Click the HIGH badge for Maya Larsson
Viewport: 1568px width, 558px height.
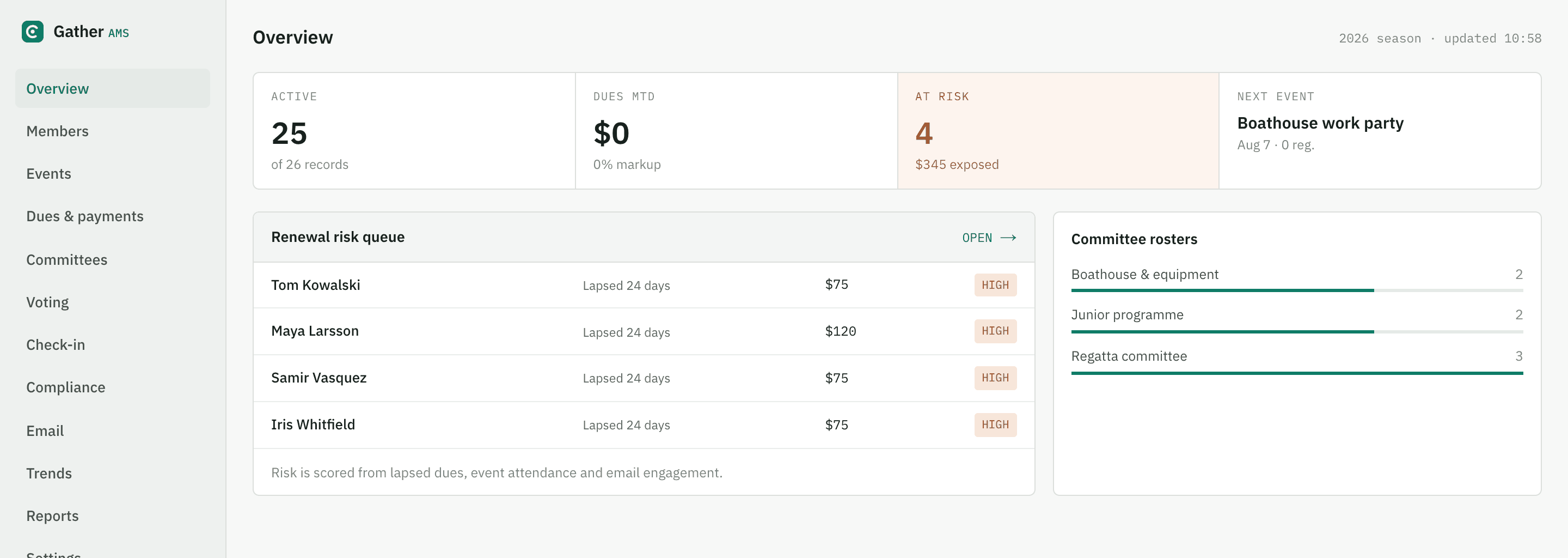995,331
